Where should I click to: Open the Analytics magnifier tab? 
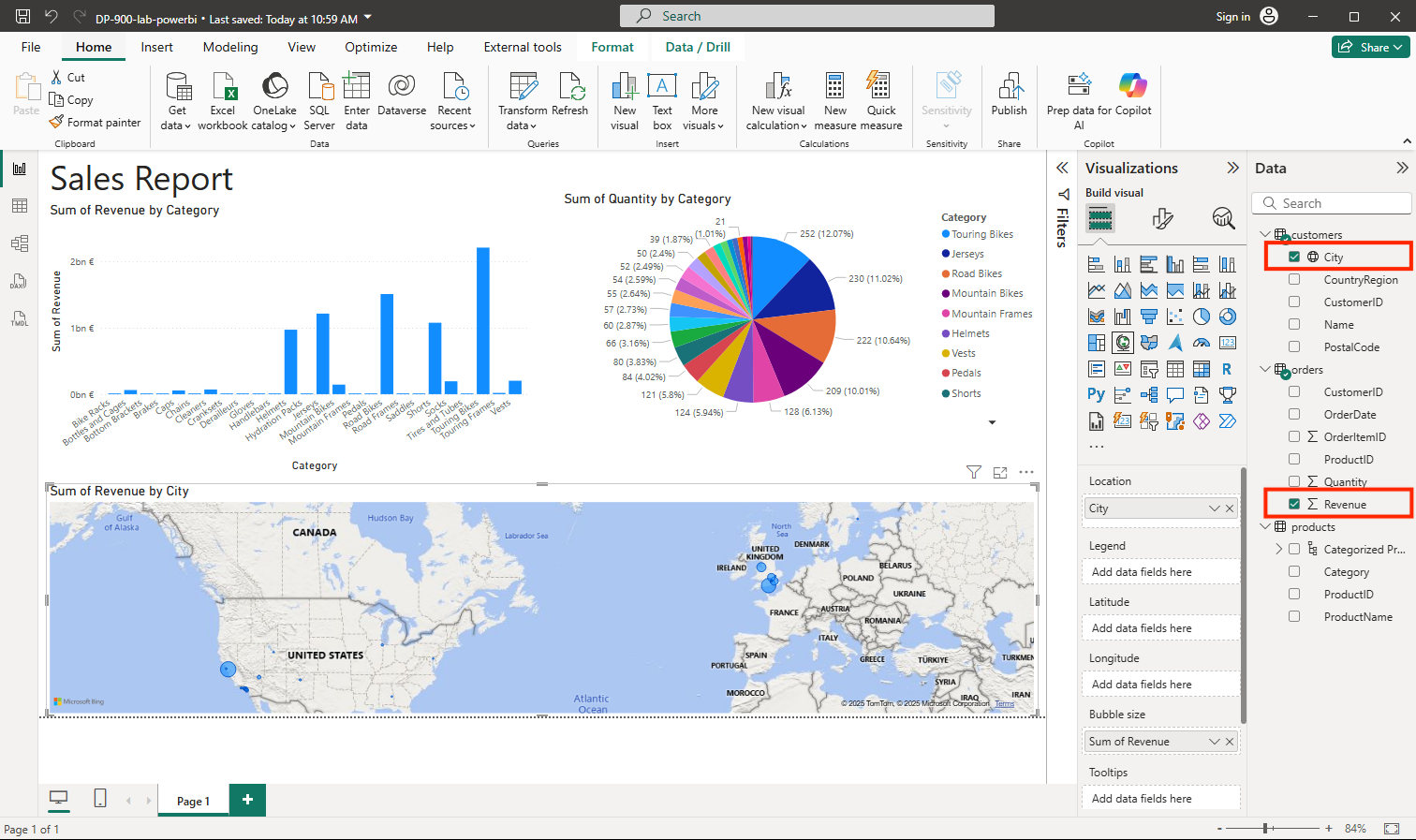tap(1223, 219)
